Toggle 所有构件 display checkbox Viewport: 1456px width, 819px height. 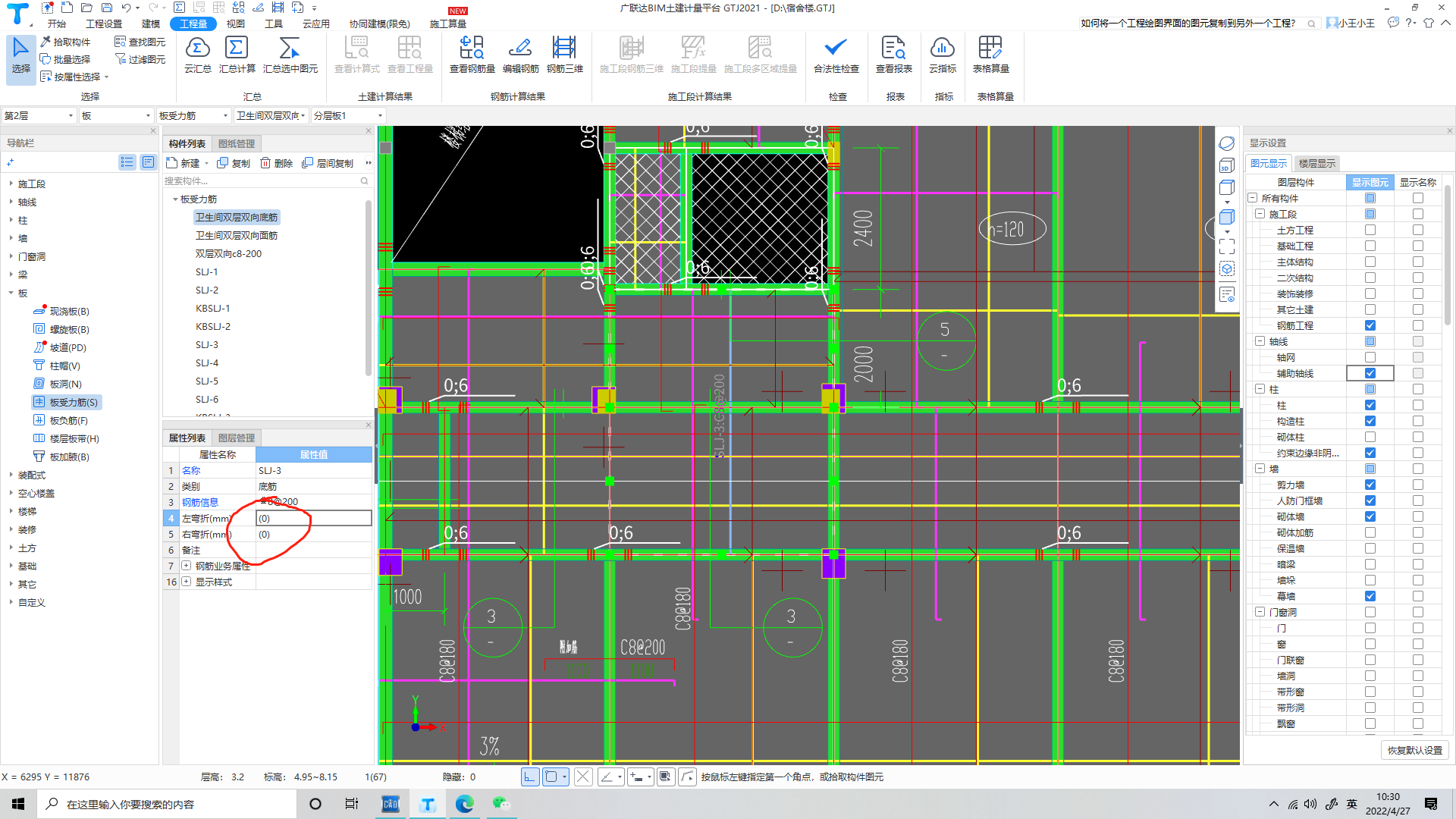[x=1370, y=198]
